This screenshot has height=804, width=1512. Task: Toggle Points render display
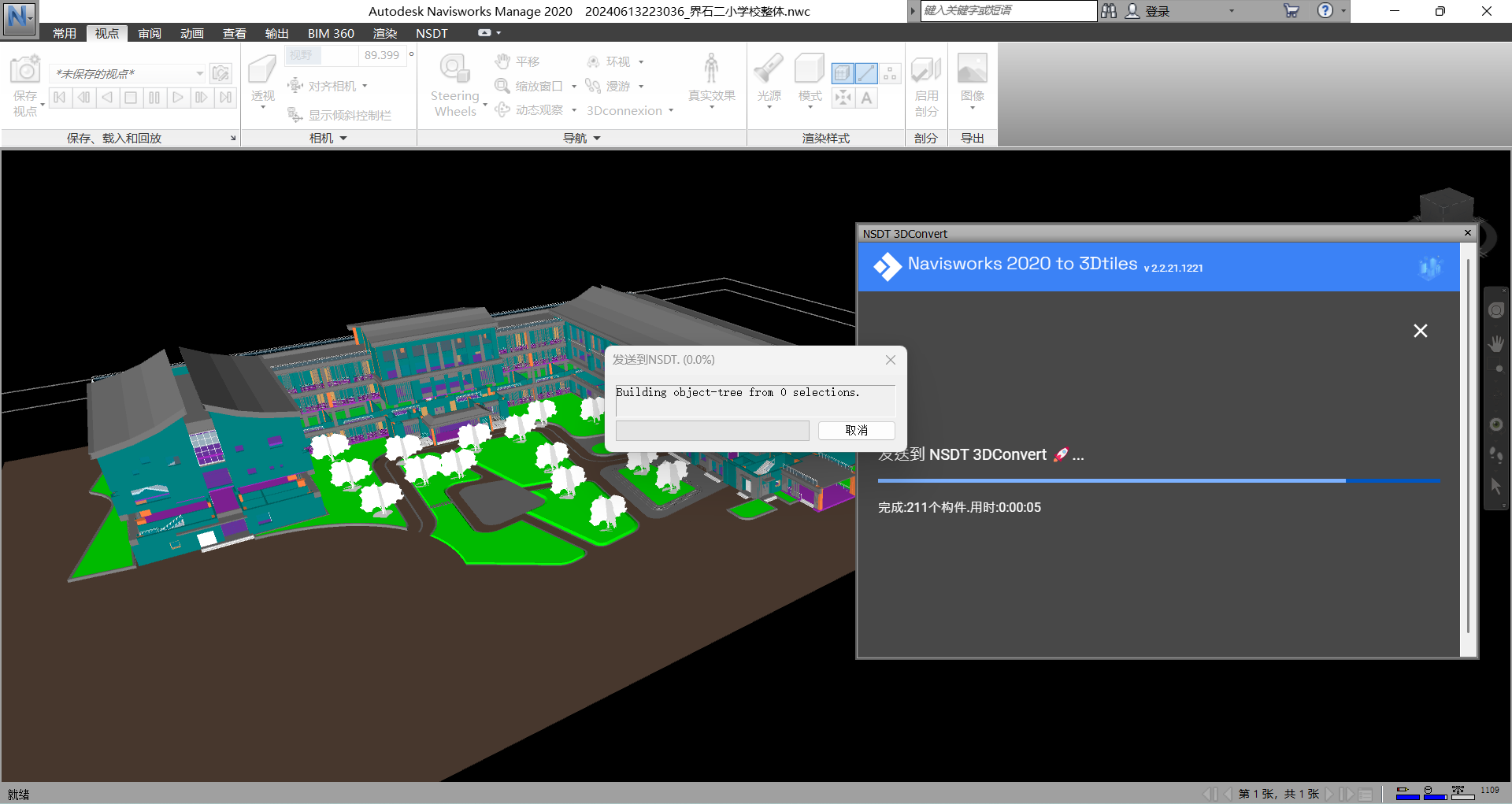tap(890, 73)
